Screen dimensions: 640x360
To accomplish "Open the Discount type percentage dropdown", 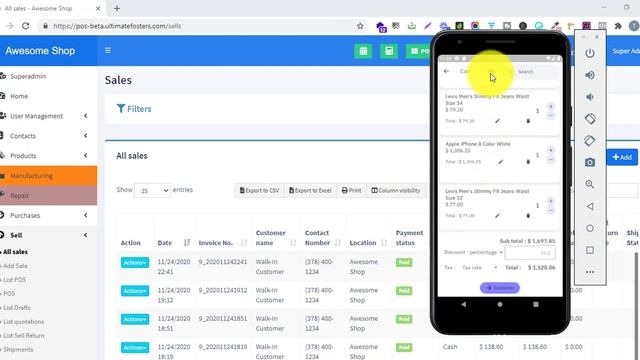I will [x=473, y=252].
